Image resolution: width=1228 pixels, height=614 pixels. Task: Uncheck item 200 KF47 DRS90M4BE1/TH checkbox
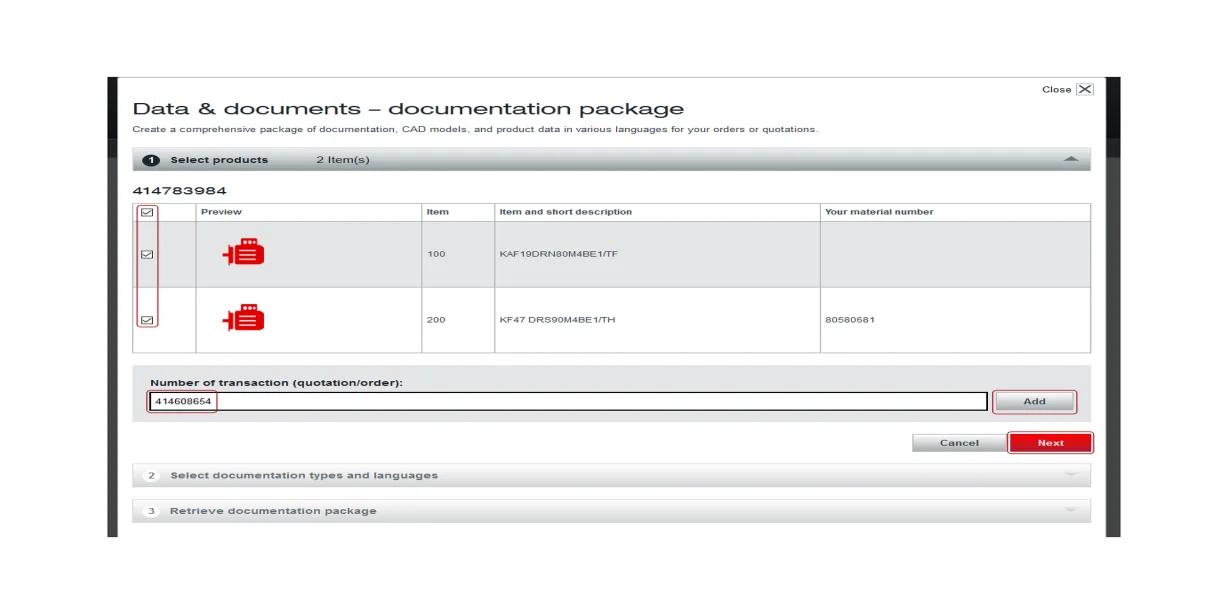[147, 319]
